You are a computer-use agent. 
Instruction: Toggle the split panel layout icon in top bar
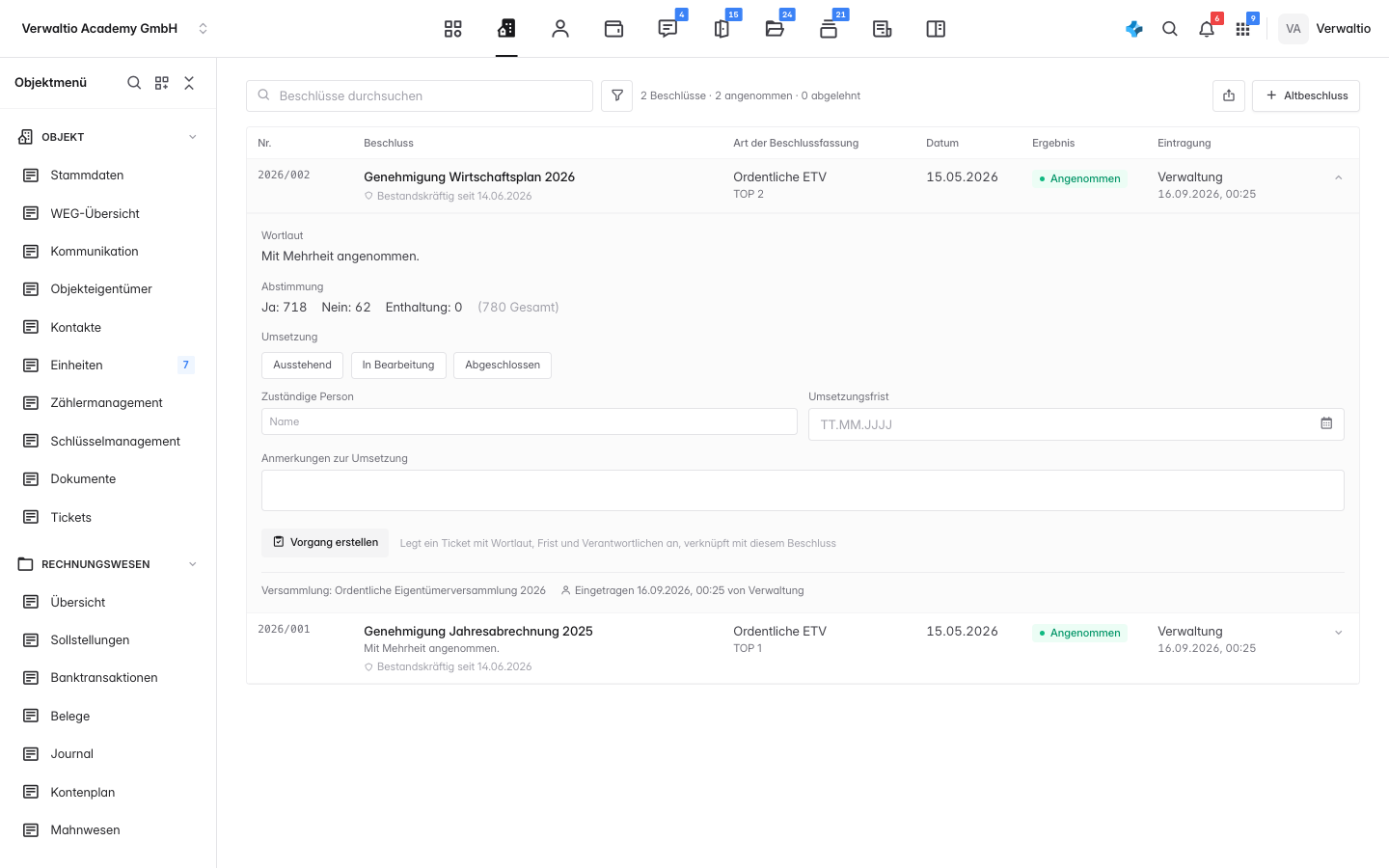pyautogui.click(x=936, y=29)
